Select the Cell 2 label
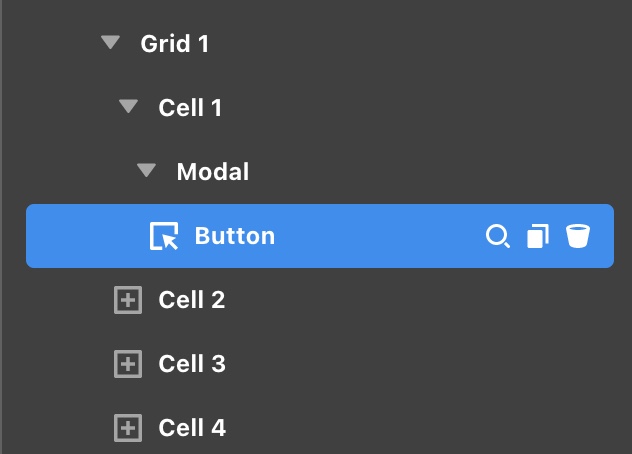Image resolution: width=632 pixels, height=454 pixels. coord(191,300)
